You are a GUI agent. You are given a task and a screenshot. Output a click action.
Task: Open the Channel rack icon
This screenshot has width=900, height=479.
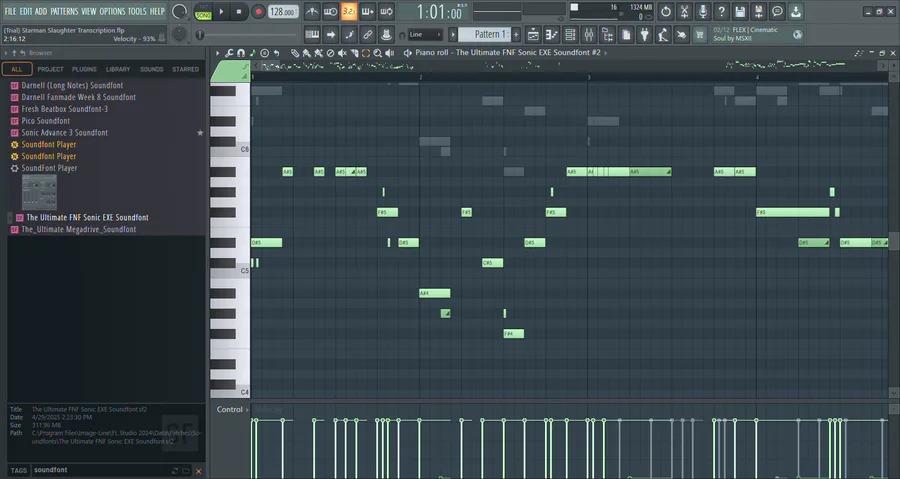[x=570, y=35]
